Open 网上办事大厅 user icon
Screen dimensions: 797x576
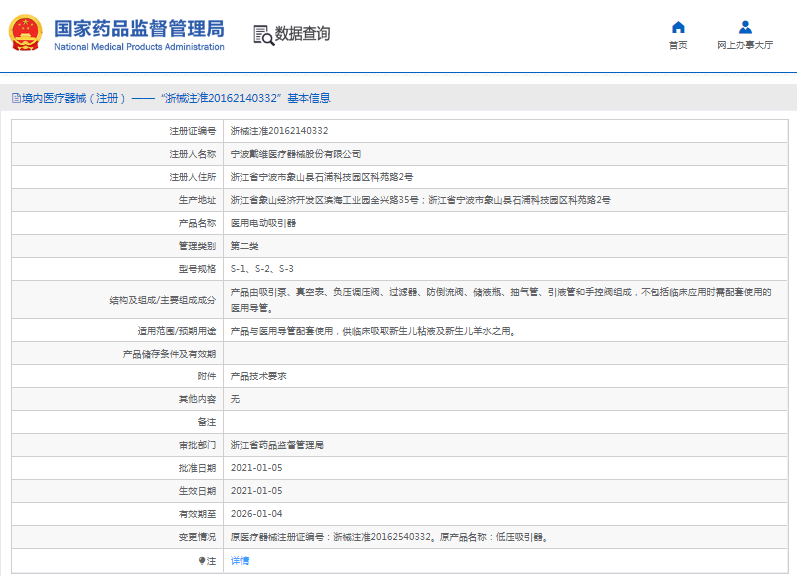point(745,27)
